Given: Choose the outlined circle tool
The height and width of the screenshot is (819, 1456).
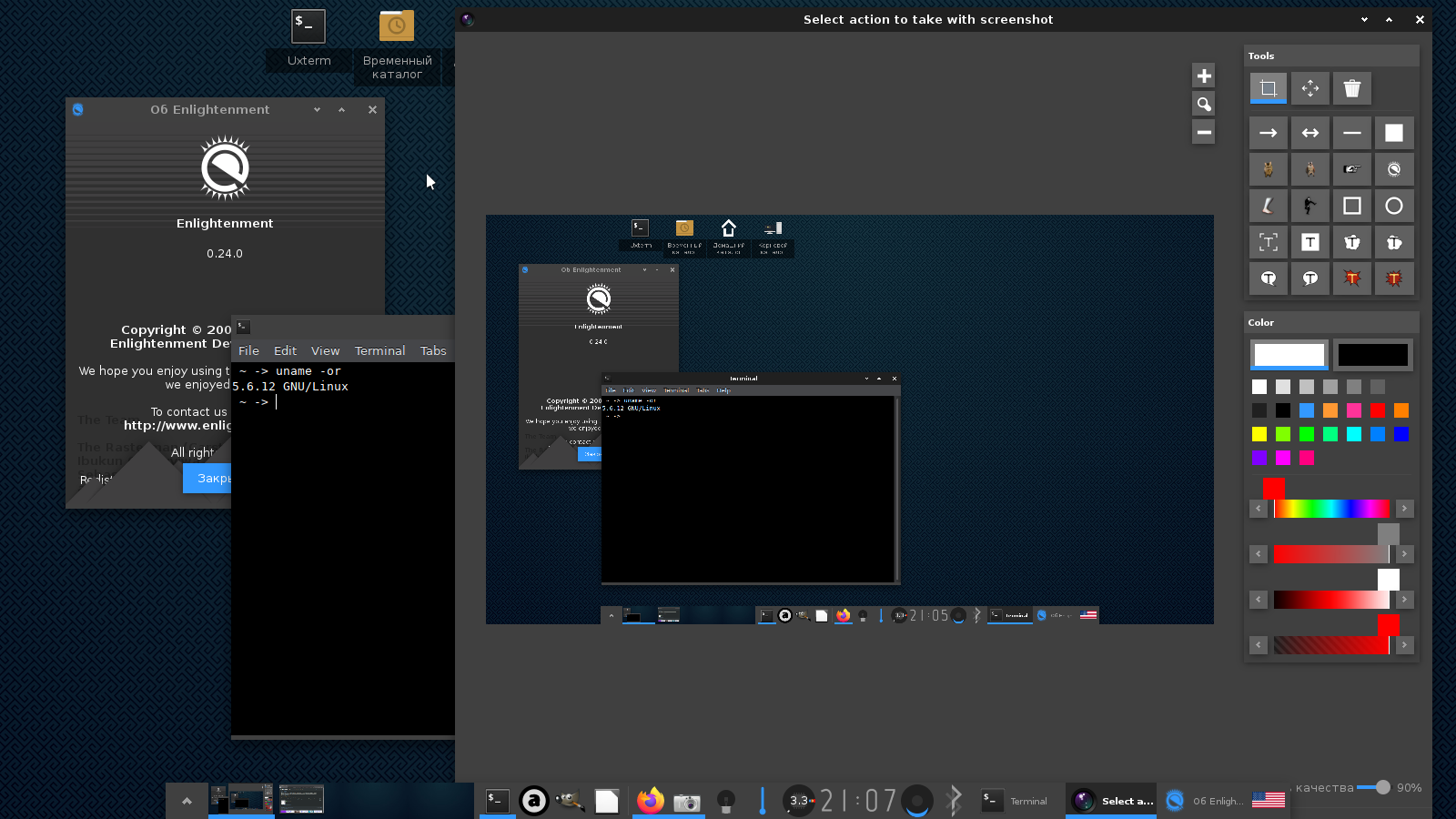Looking at the screenshot, I should (x=1393, y=206).
